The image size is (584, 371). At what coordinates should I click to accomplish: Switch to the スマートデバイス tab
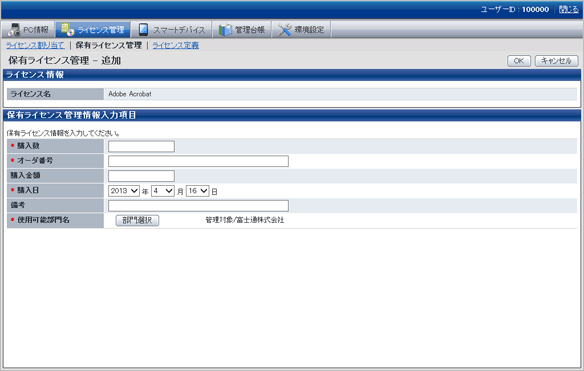tap(172, 29)
